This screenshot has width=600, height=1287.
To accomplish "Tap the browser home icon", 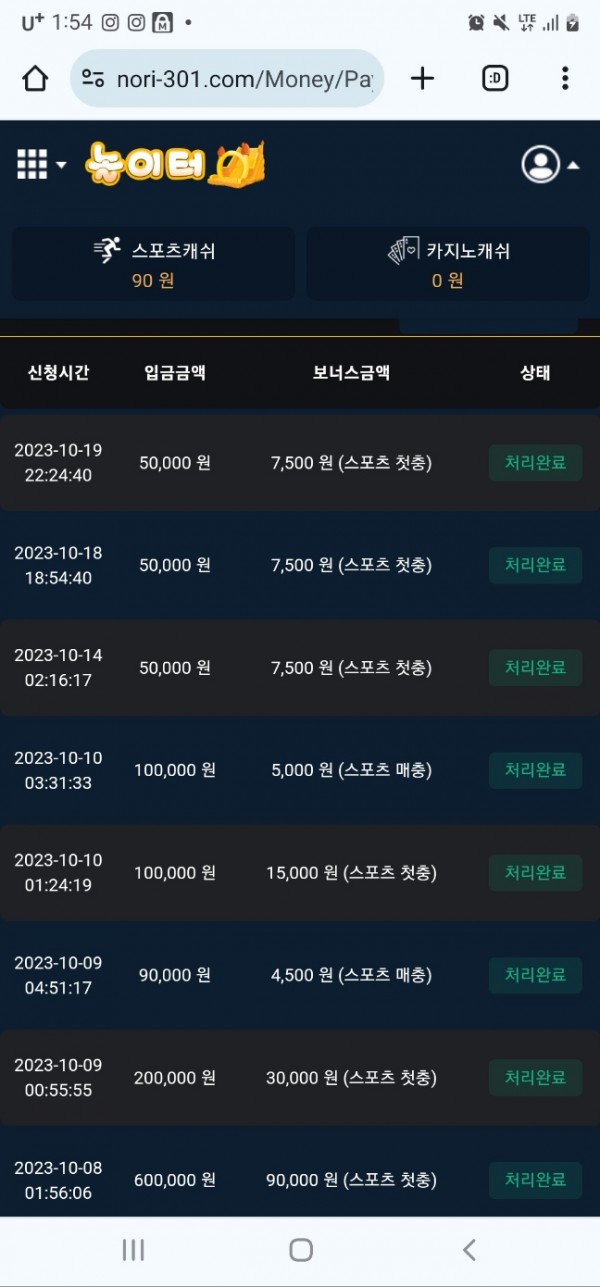I will 35,79.
